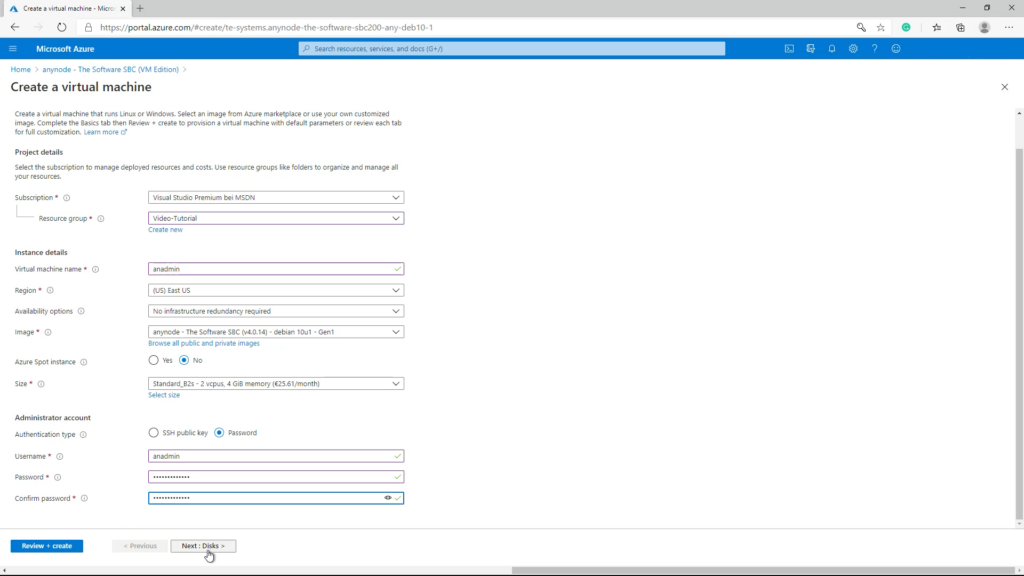Click the vertical scrollbar of the form
Image resolution: width=1024 pixels, height=576 pixels.
(x=1019, y=333)
